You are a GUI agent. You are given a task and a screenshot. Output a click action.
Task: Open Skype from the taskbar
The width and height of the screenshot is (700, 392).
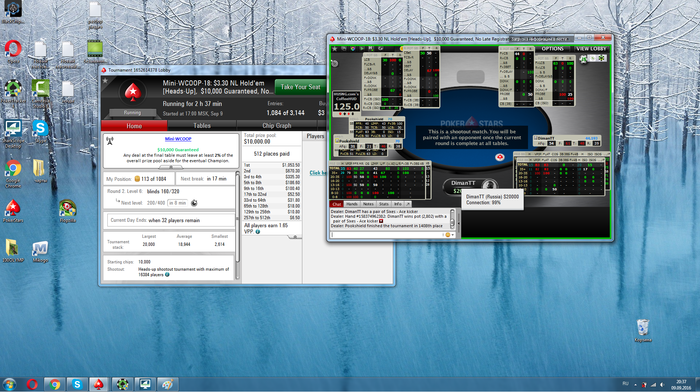click(77, 384)
